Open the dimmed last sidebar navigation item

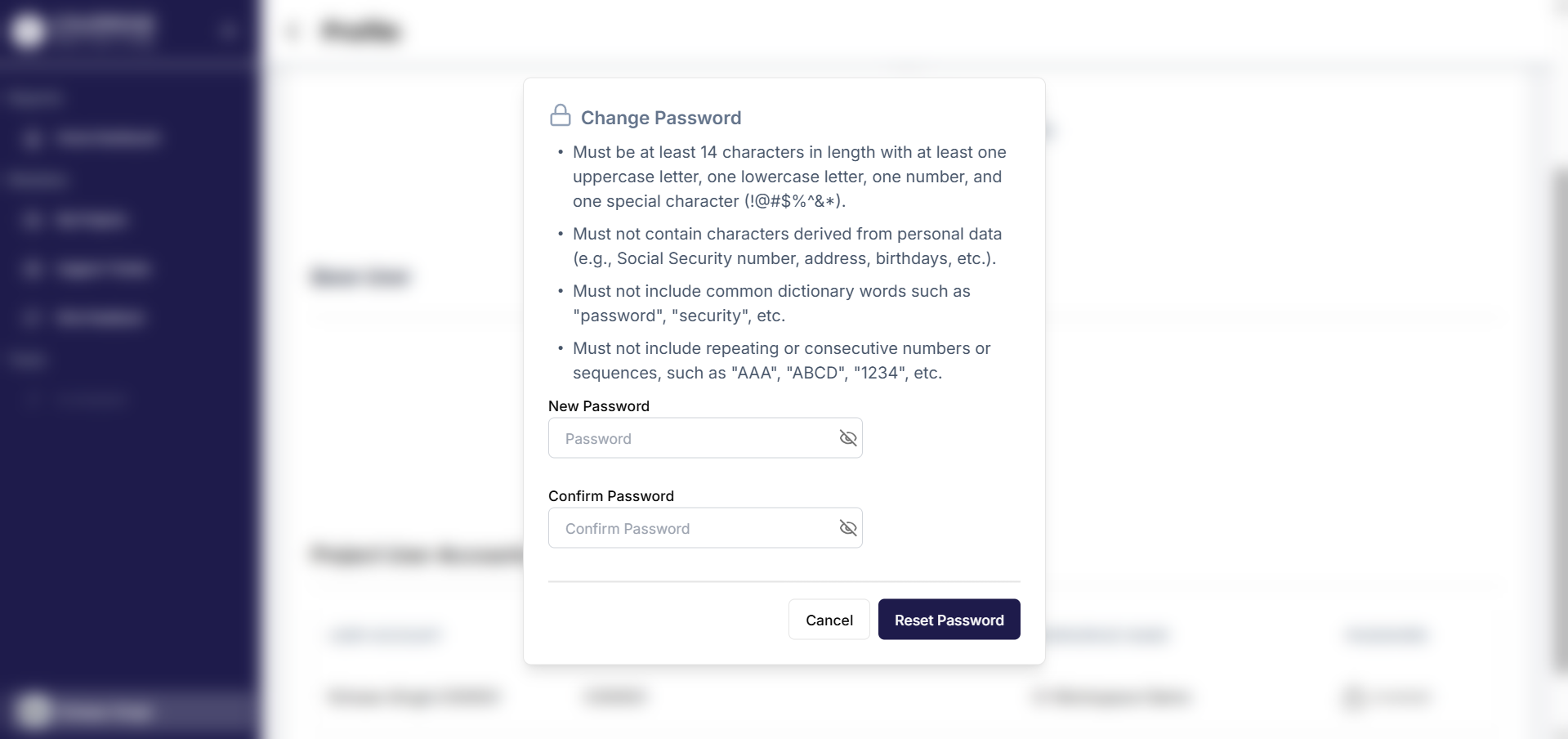click(92, 400)
